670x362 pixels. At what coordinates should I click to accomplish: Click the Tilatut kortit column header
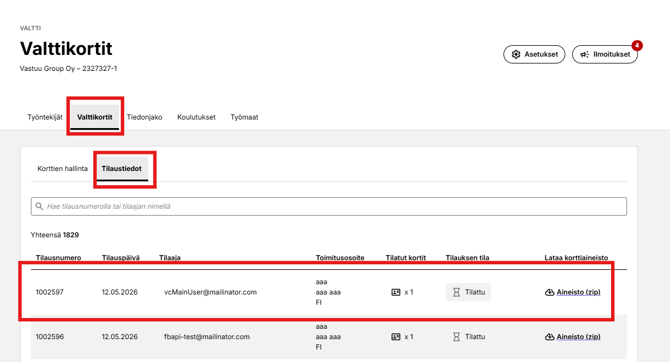406,258
